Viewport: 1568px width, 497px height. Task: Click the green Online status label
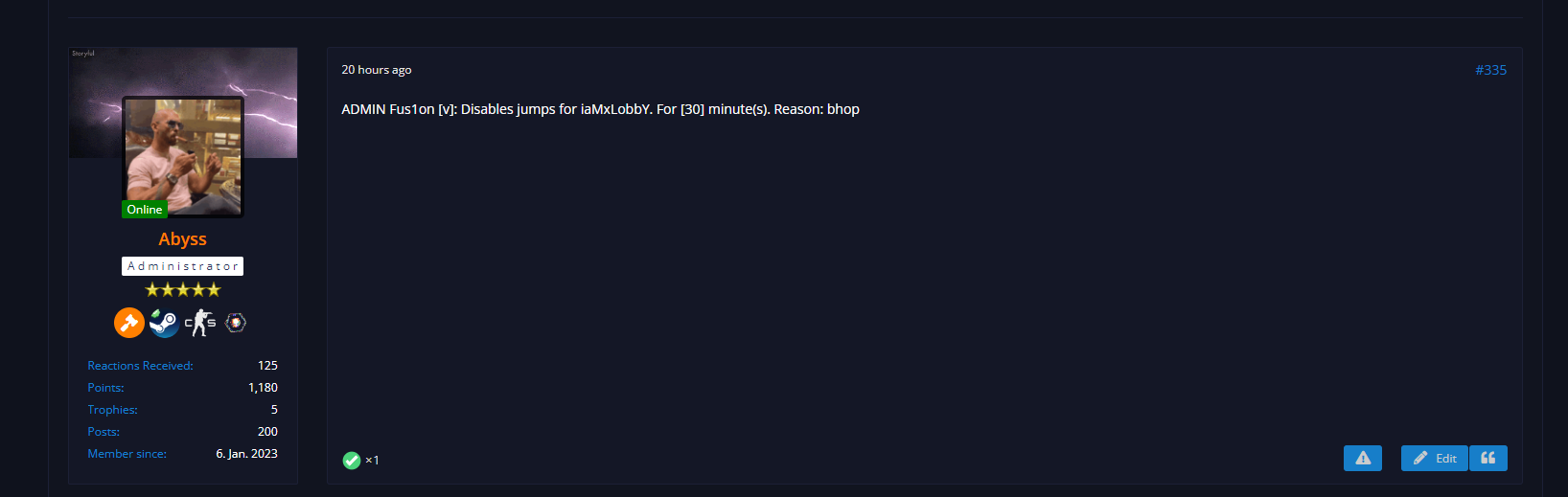[145, 210]
